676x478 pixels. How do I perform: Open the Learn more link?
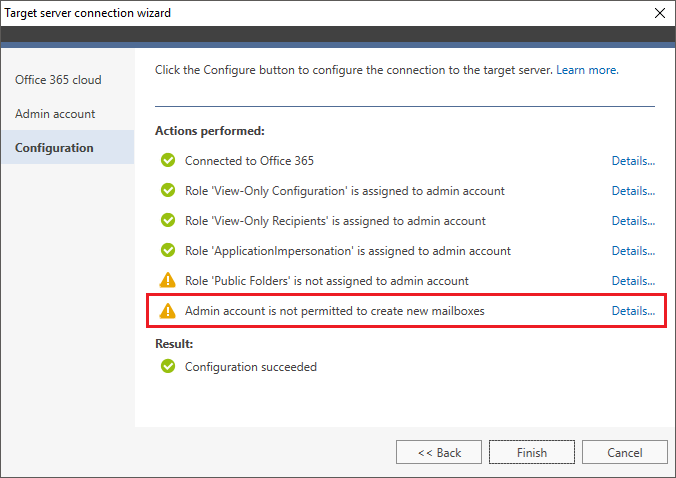pyautogui.click(x=587, y=70)
